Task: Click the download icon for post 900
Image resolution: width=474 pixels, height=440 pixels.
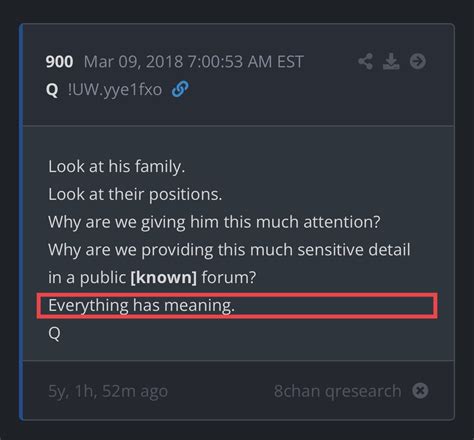Action: tap(391, 61)
